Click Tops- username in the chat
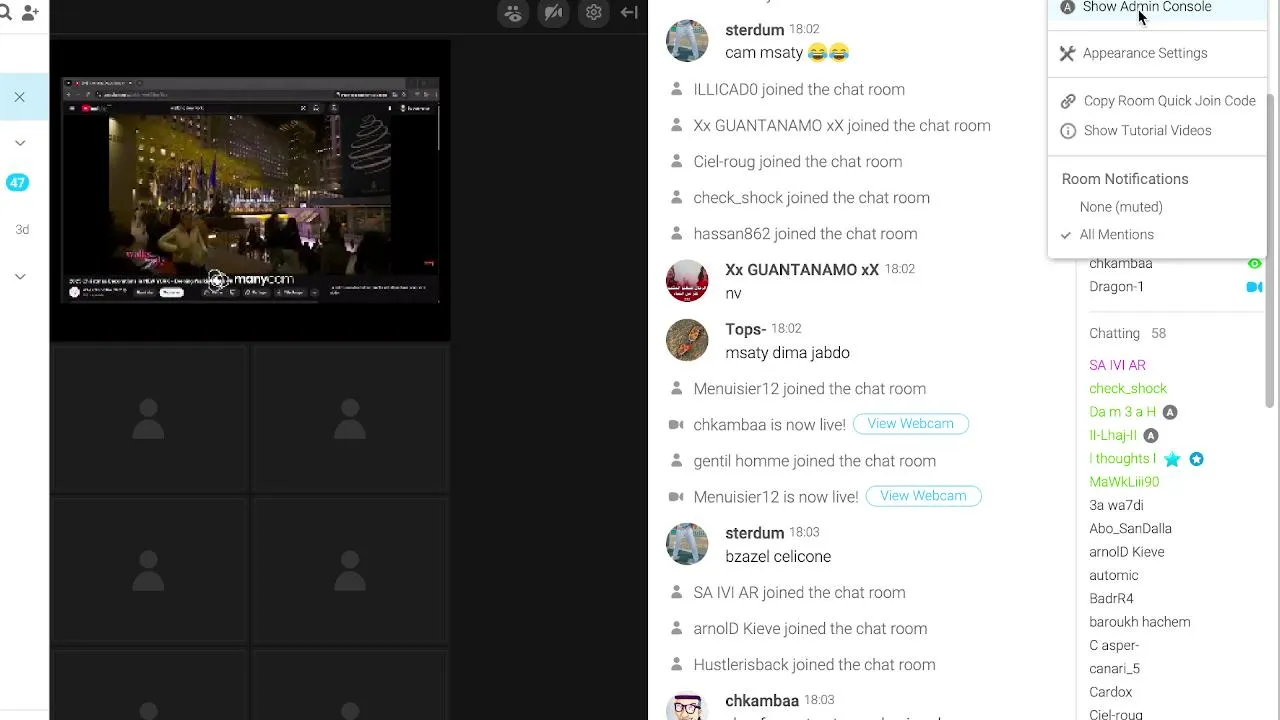The image size is (1280, 720). tap(745, 329)
